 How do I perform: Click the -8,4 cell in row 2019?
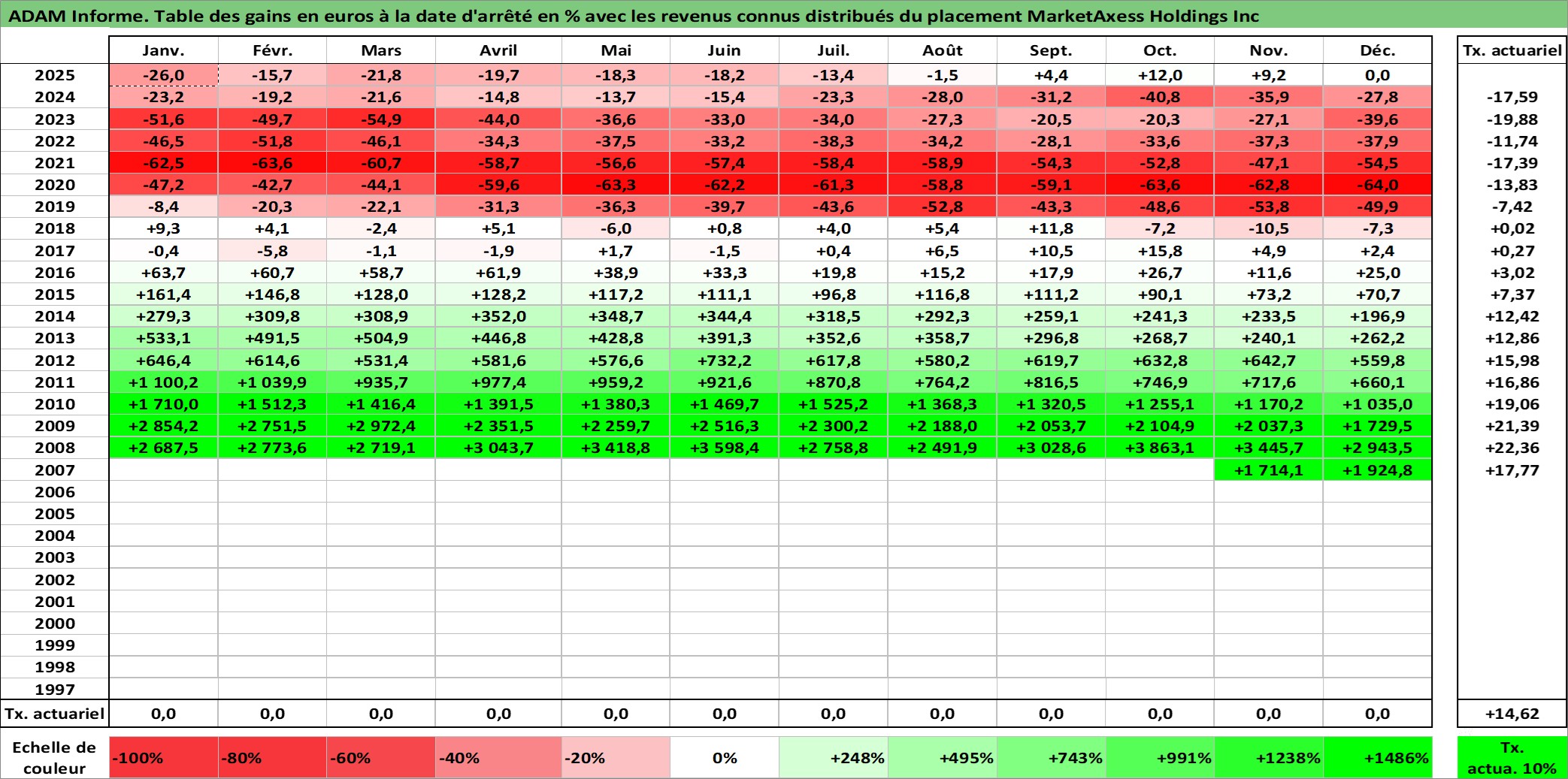[164, 207]
